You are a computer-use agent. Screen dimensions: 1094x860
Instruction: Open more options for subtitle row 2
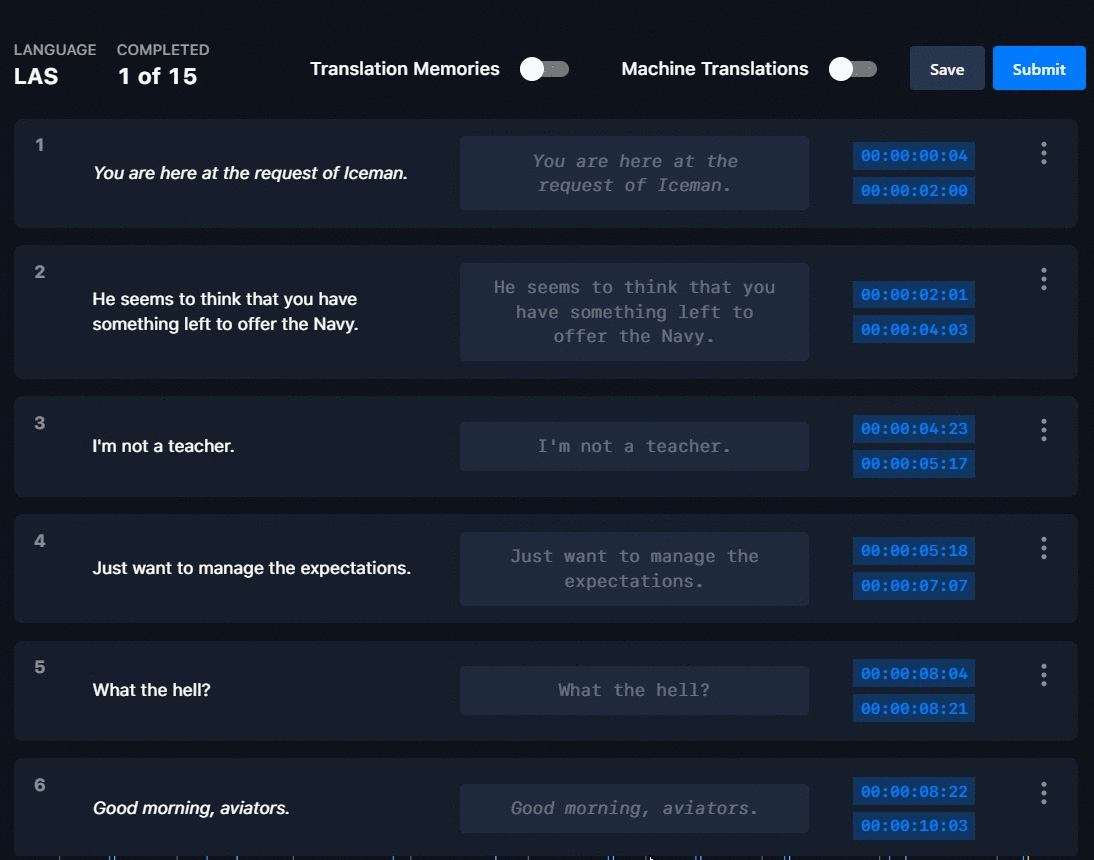point(1044,280)
